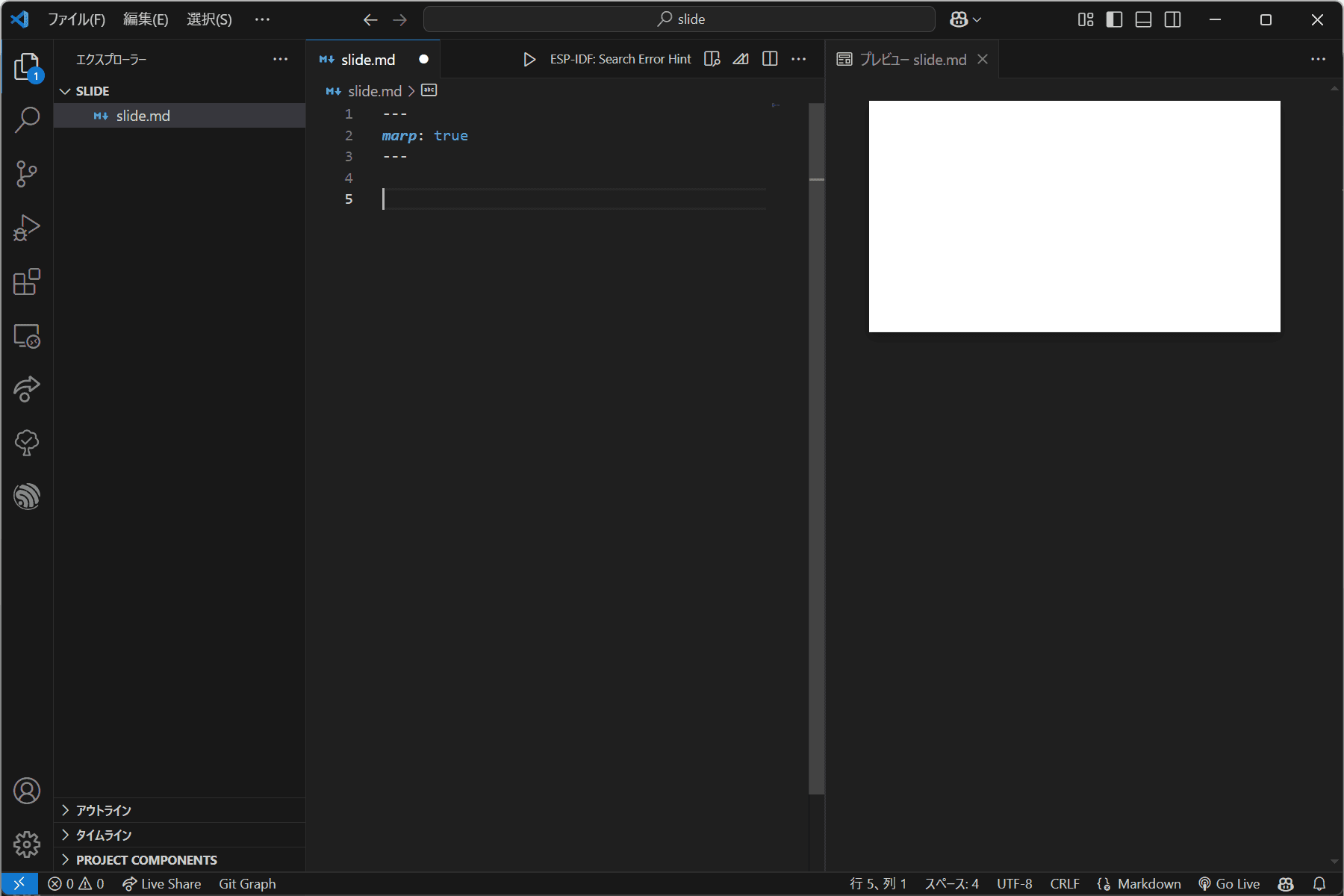The width and height of the screenshot is (1344, 896).
Task: Open the Remote Explorer view
Action: tap(27, 336)
